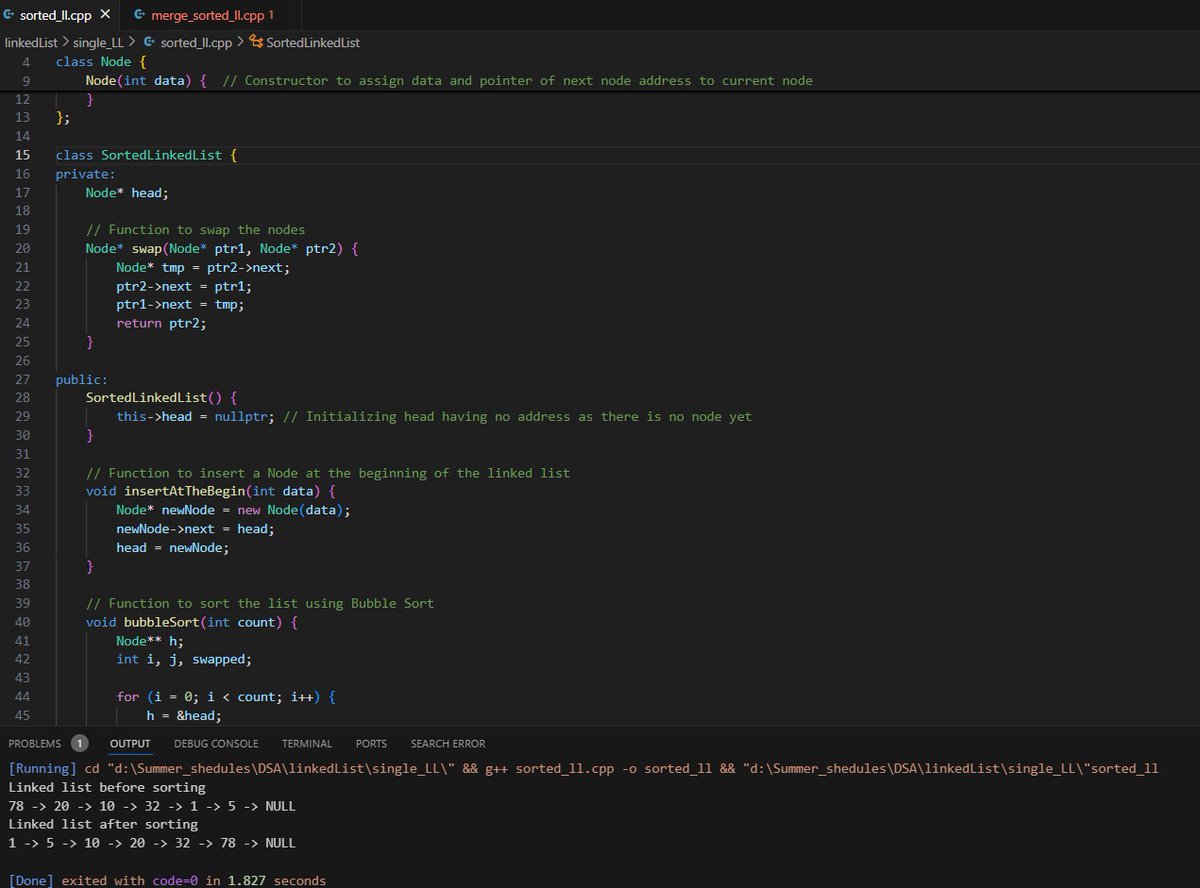This screenshot has width=1200, height=888.
Task: Click the problems count badge showing 1
Action: click(x=79, y=744)
